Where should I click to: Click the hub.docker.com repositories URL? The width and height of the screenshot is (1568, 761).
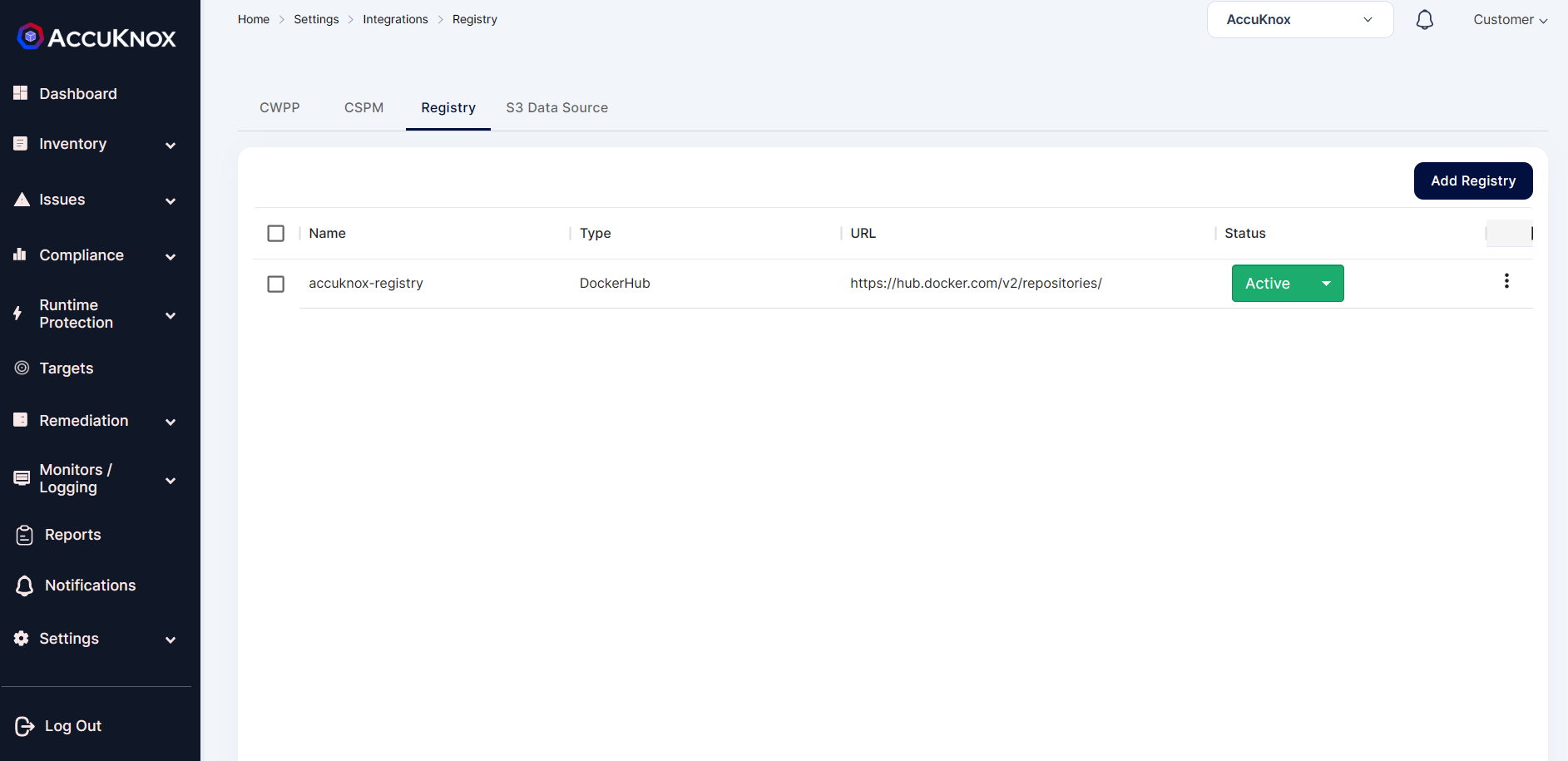976,284
